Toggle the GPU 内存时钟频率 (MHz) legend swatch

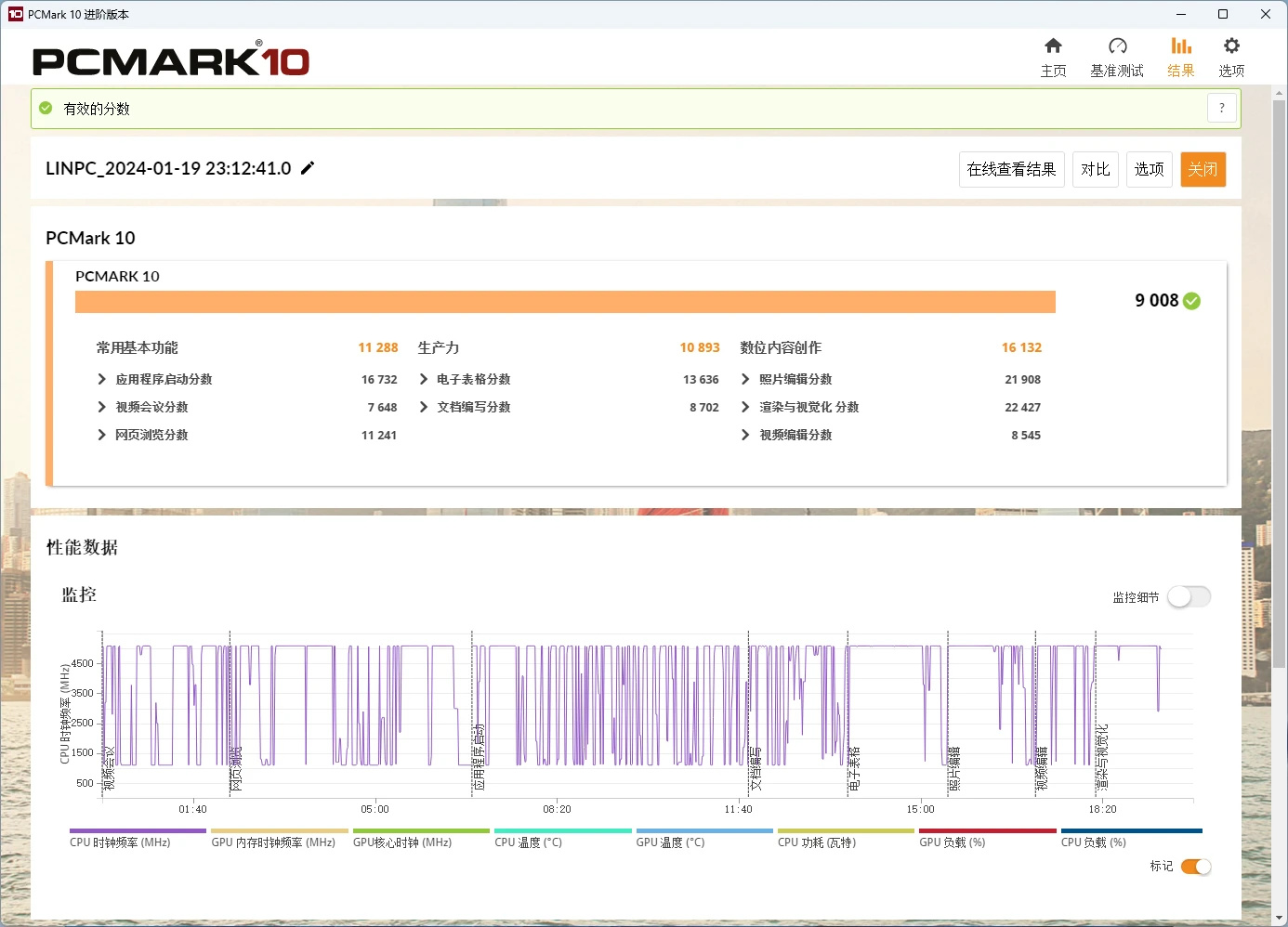pyautogui.click(x=280, y=831)
